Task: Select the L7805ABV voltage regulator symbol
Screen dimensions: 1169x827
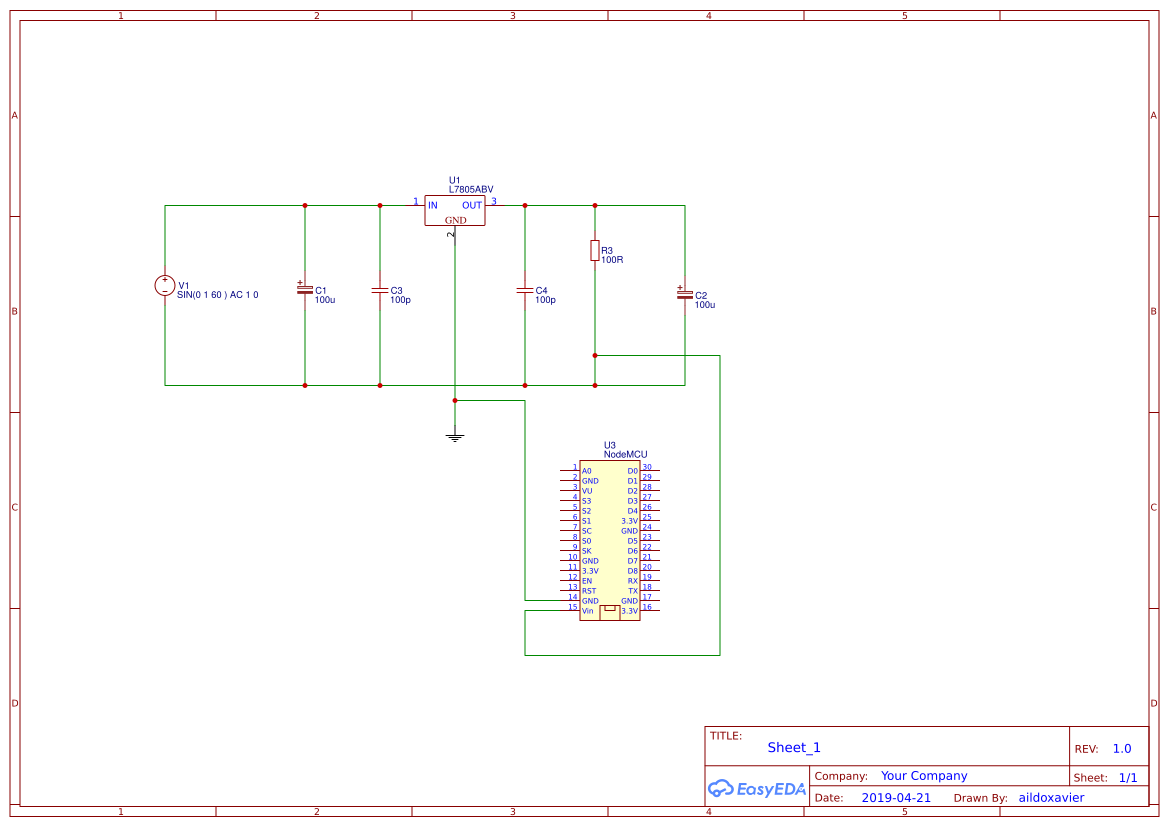Action: [x=455, y=211]
